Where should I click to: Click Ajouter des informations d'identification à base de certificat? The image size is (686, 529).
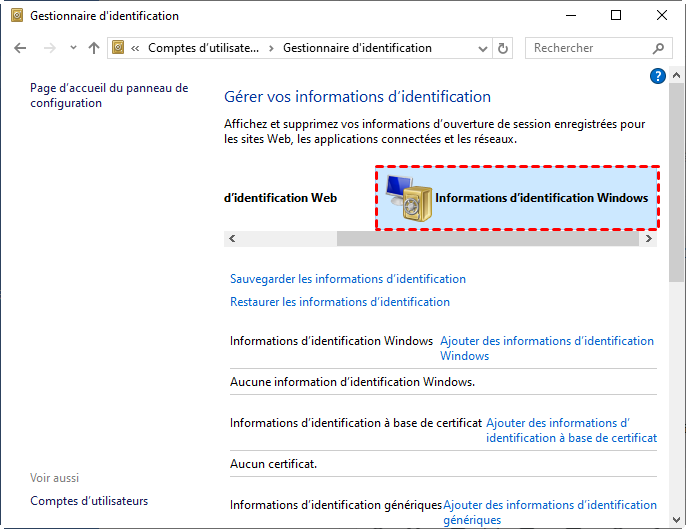[x=571, y=431]
